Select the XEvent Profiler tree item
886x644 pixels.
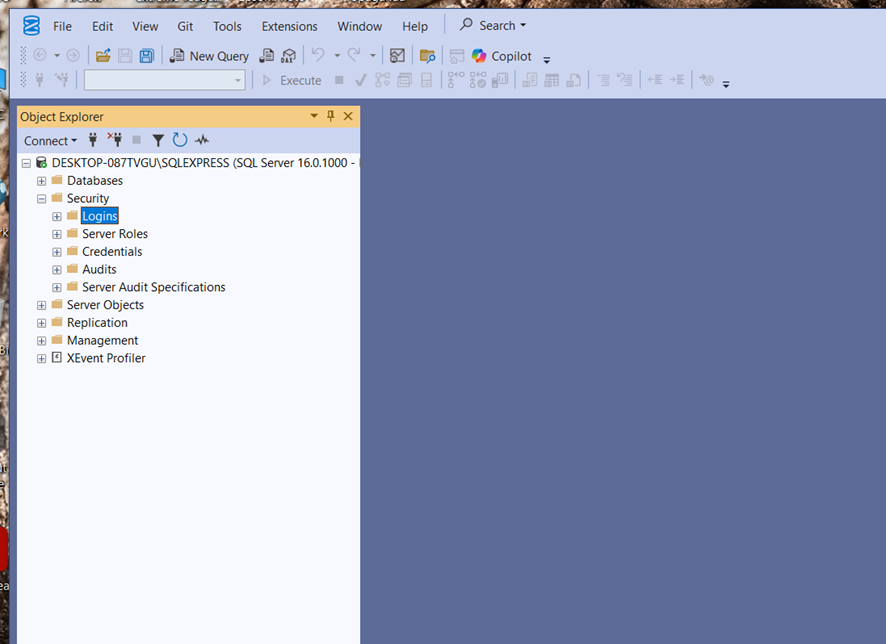click(x=106, y=358)
